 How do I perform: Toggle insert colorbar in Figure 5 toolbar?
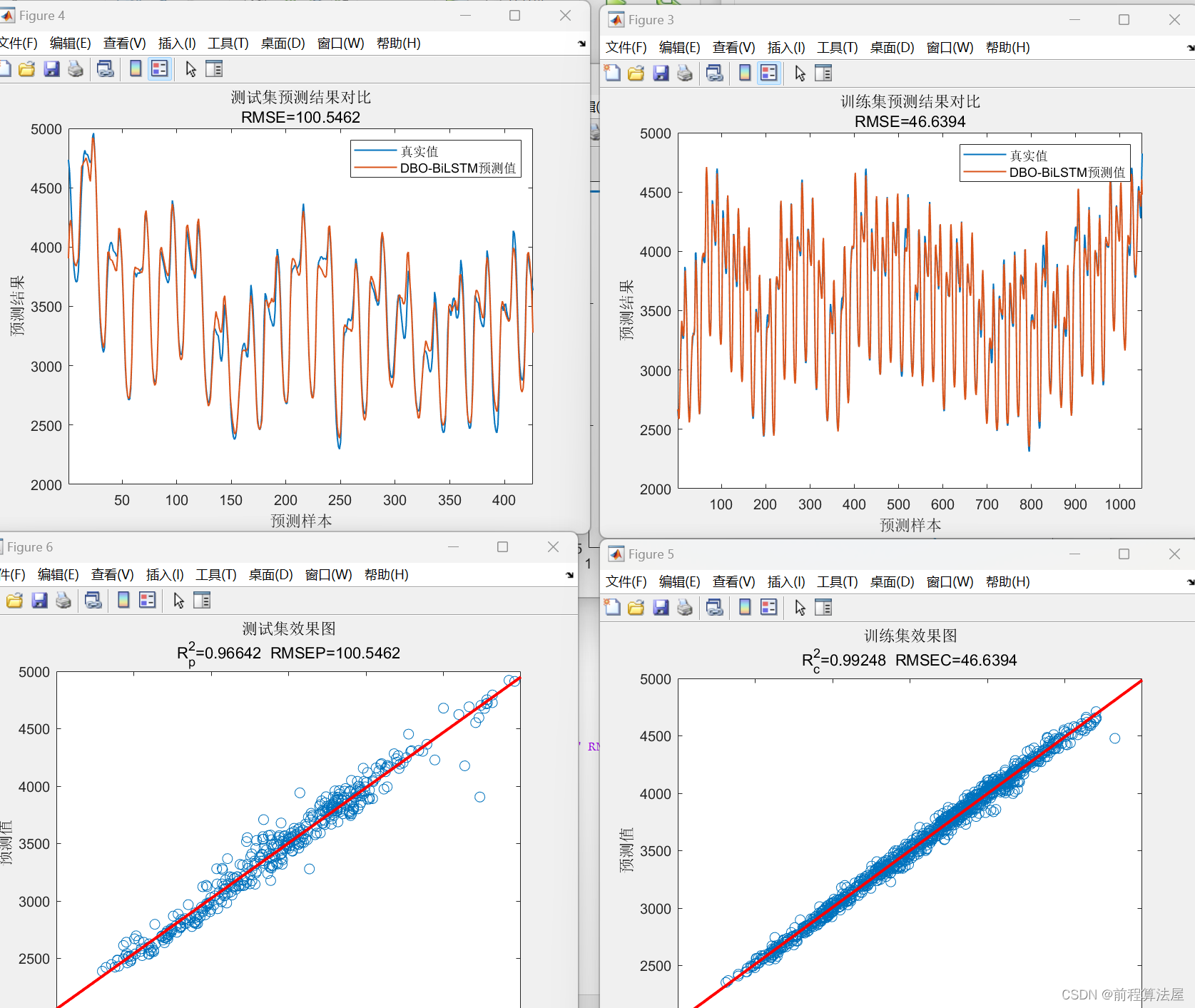click(745, 608)
